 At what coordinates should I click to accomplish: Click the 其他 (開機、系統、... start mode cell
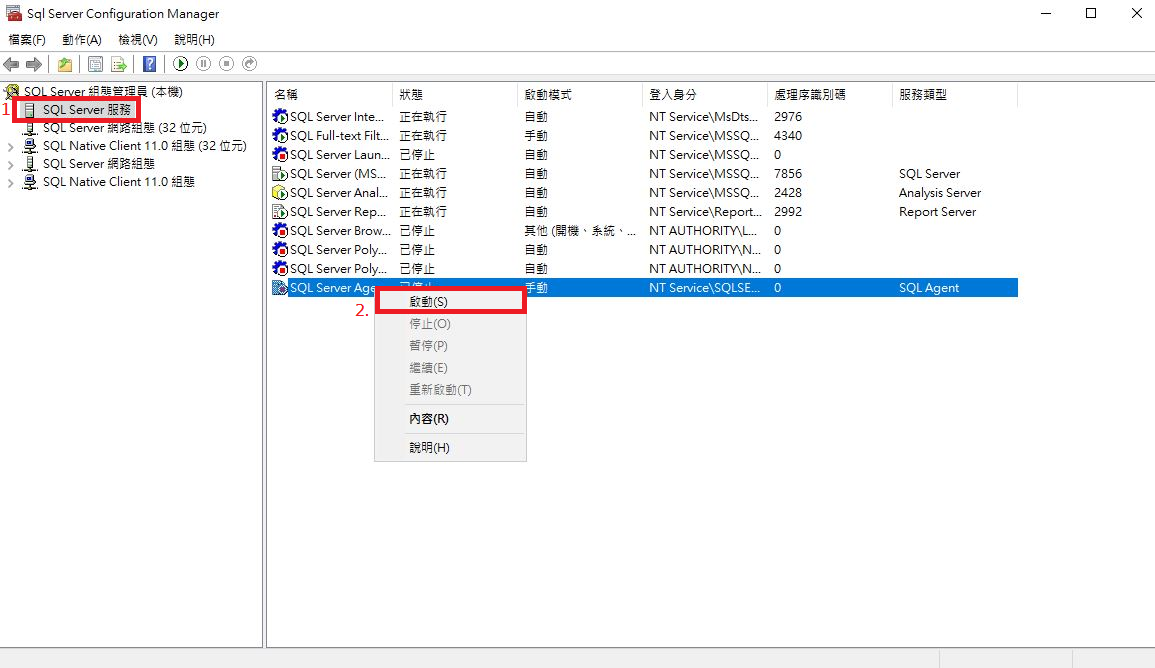coord(580,231)
